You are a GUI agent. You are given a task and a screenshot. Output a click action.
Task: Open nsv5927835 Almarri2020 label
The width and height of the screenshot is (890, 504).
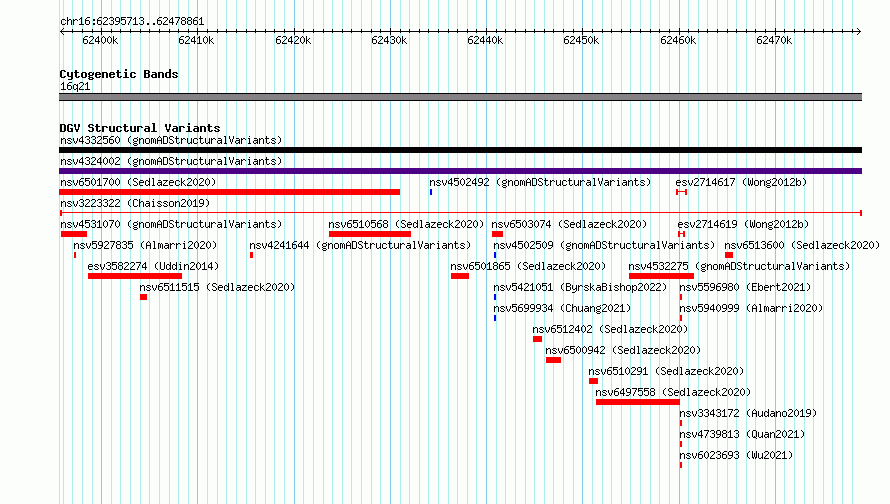[145, 245]
